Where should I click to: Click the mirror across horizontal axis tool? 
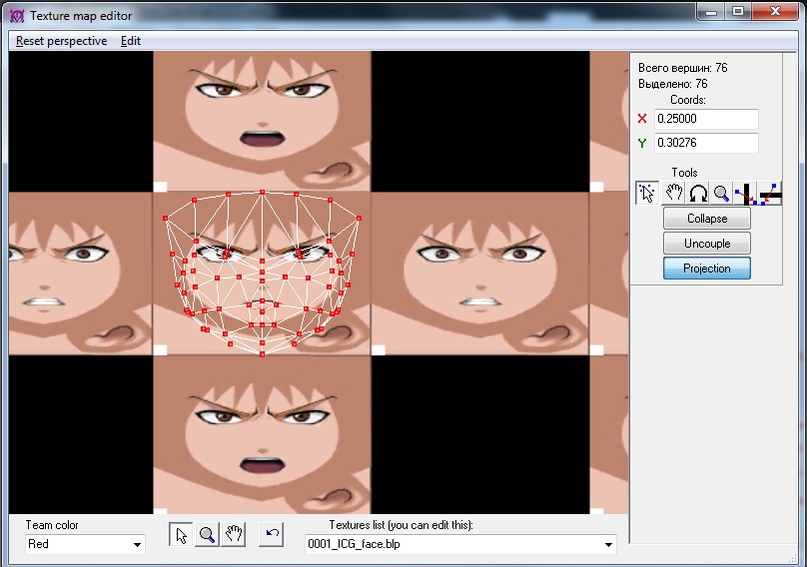pyautogui.click(x=770, y=193)
